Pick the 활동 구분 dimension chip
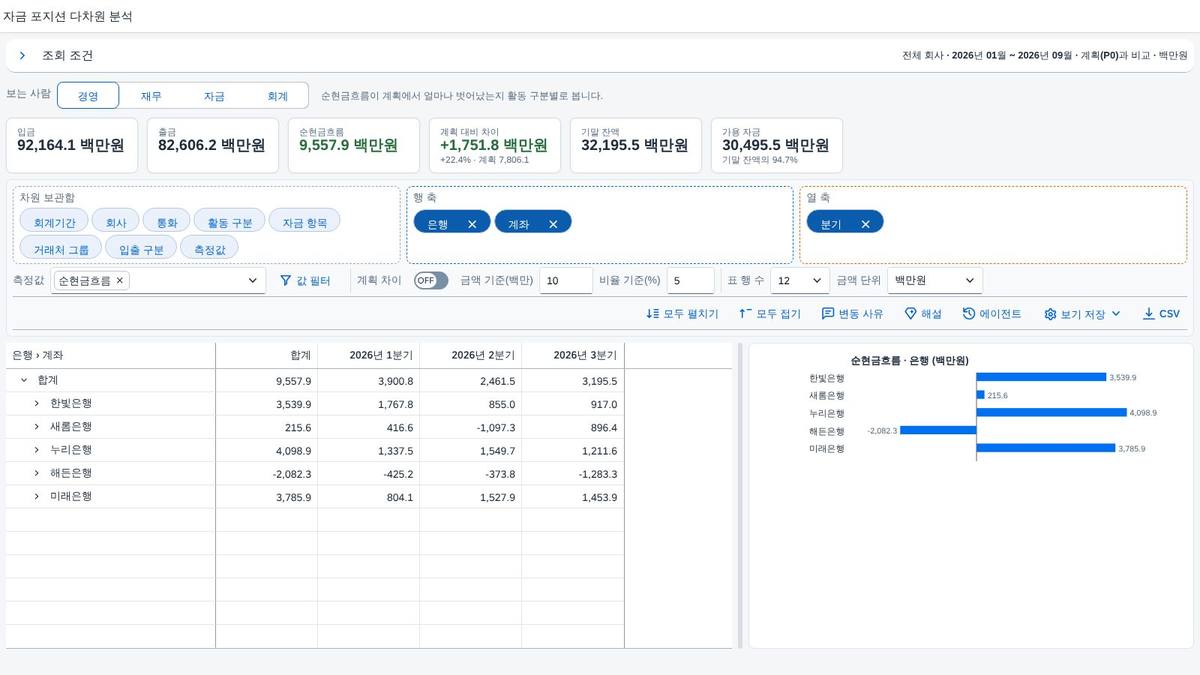1200x675 pixels. pyautogui.click(x=230, y=221)
